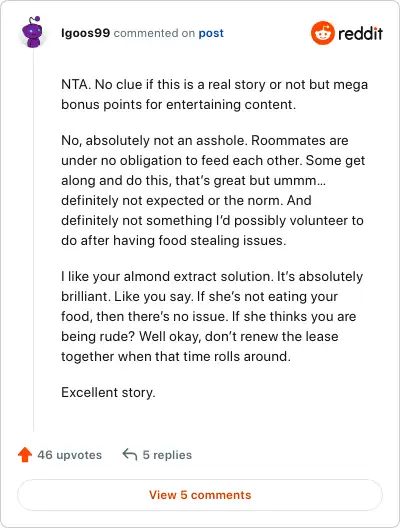Open the lgoos99 username profile
400x528 pixels.
(86, 33)
